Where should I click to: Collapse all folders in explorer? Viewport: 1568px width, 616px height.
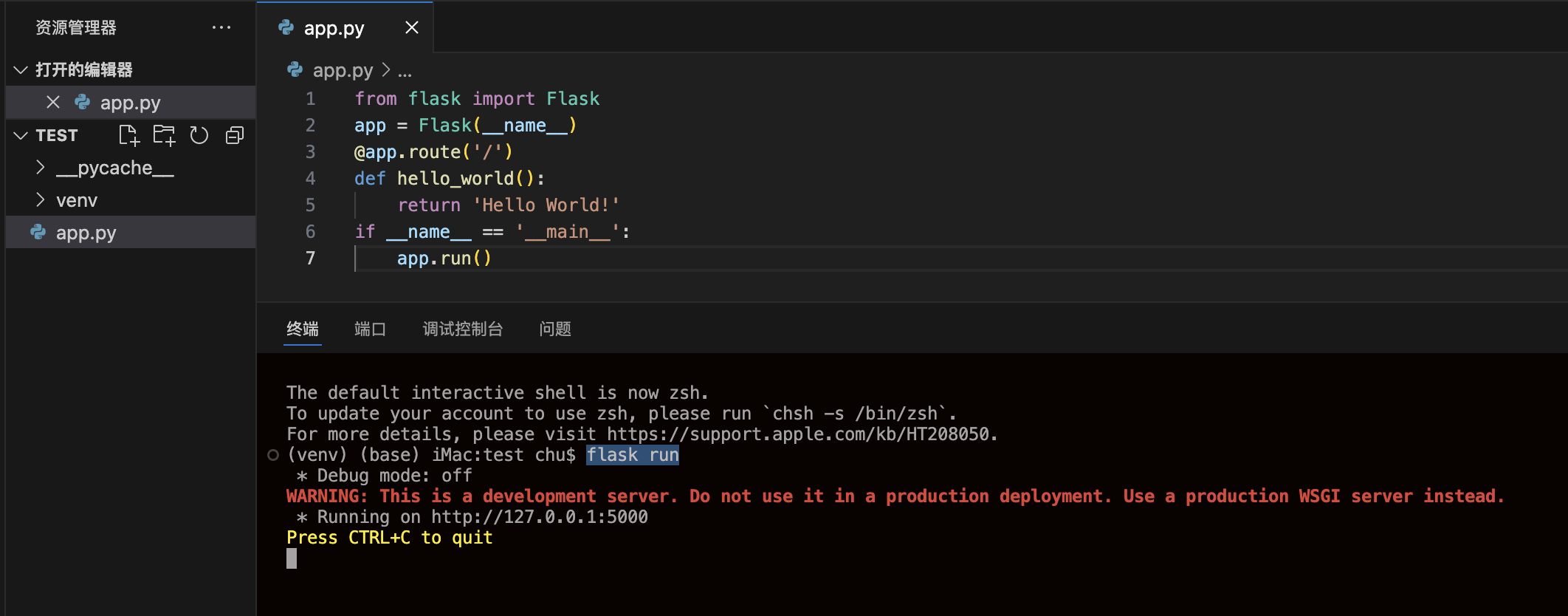point(235,135)
